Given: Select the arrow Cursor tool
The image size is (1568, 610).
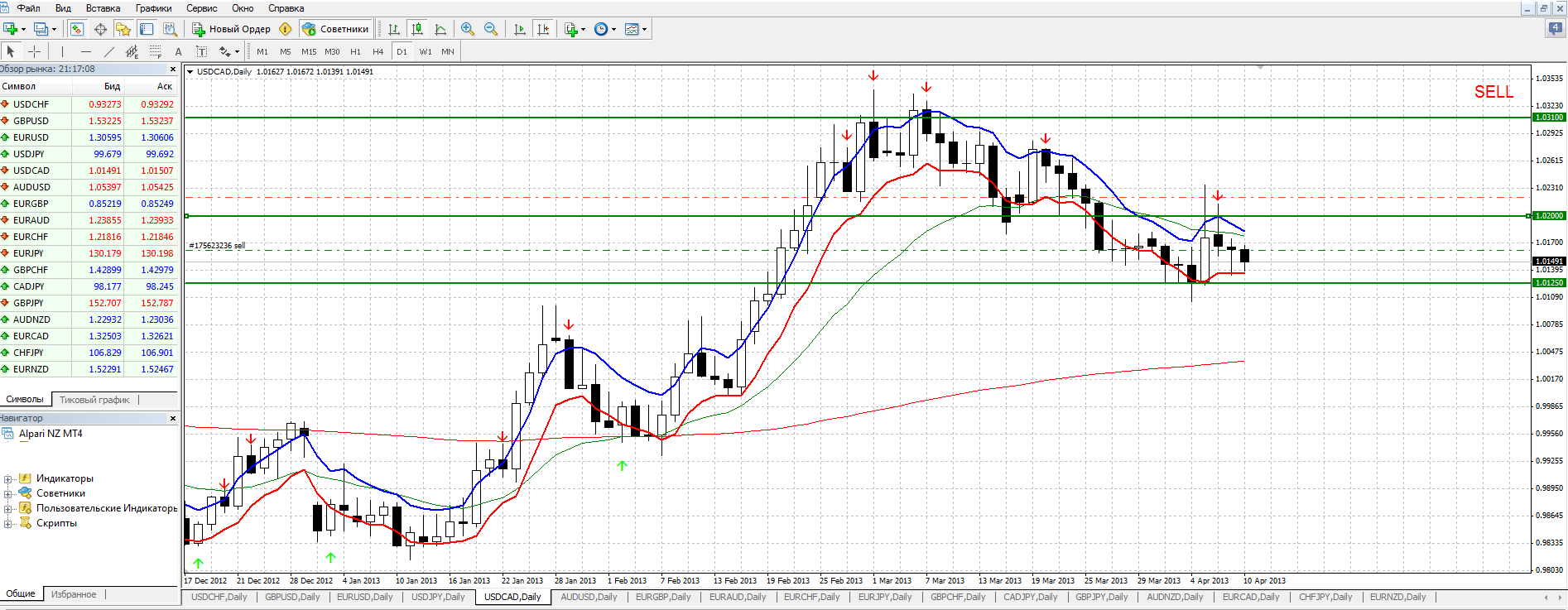Looking at the screenshot, I should [11, 51].
